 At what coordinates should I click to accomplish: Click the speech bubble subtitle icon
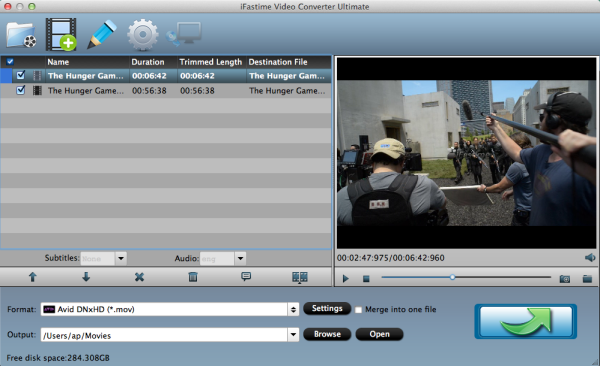[246, 276]
